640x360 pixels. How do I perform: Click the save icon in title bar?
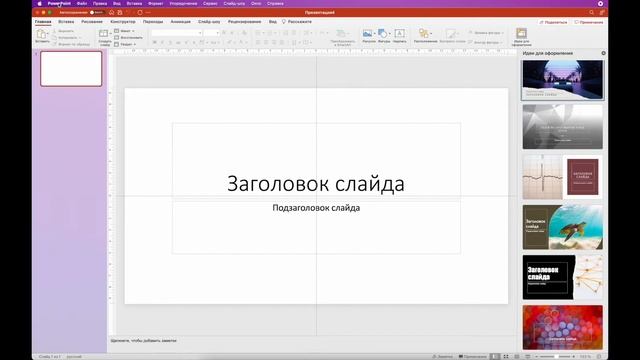tap(120, 13)
